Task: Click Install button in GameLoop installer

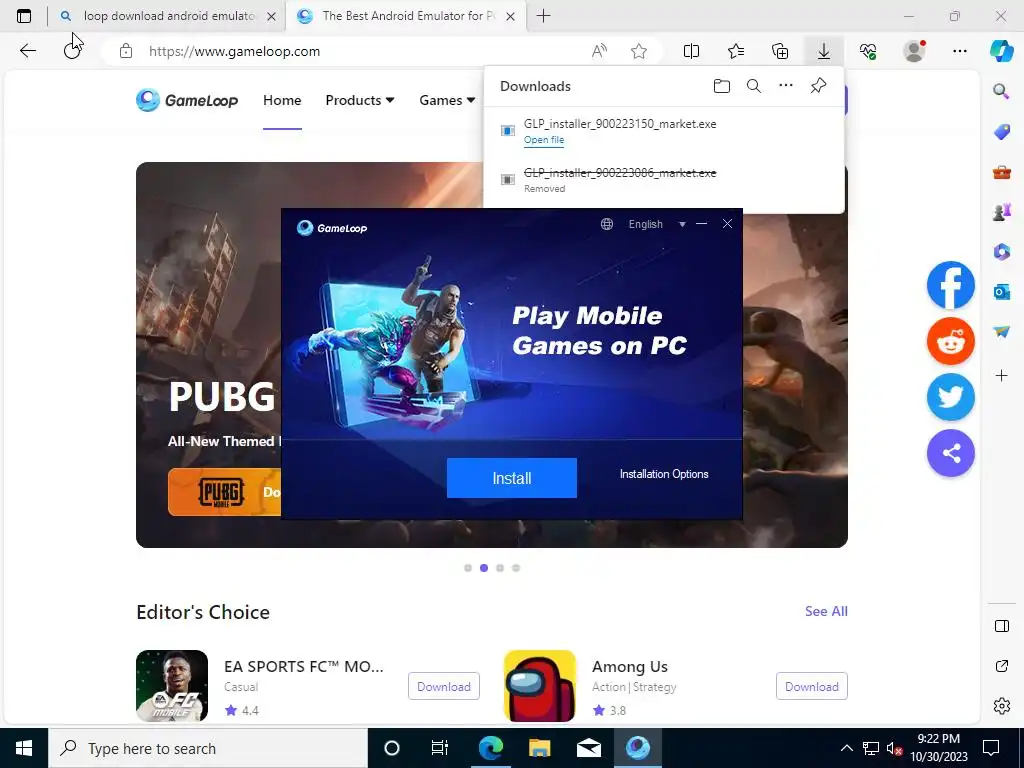Action: (511, 478)
